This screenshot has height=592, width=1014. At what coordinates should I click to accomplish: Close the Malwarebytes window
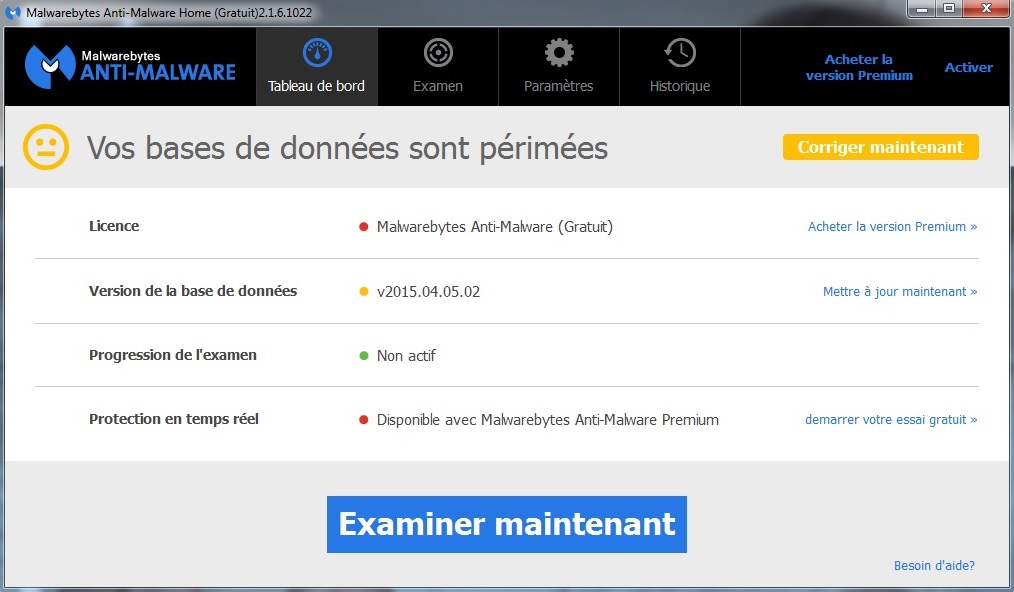coord(986,9)
